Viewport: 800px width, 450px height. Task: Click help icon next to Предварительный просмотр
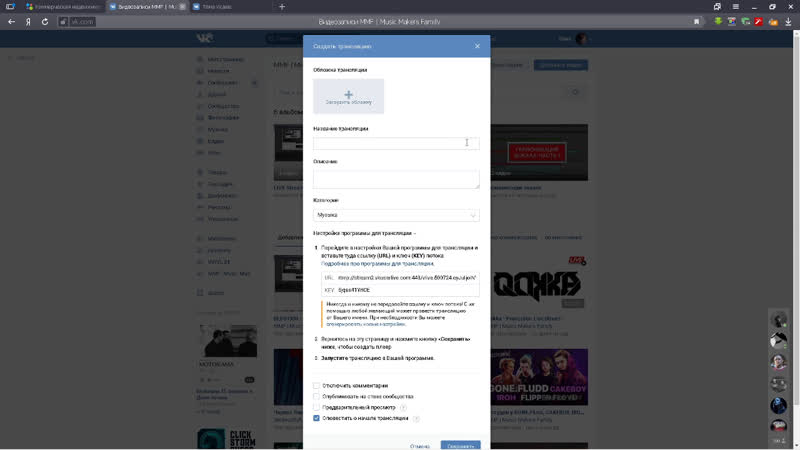[x=403, y=408]
